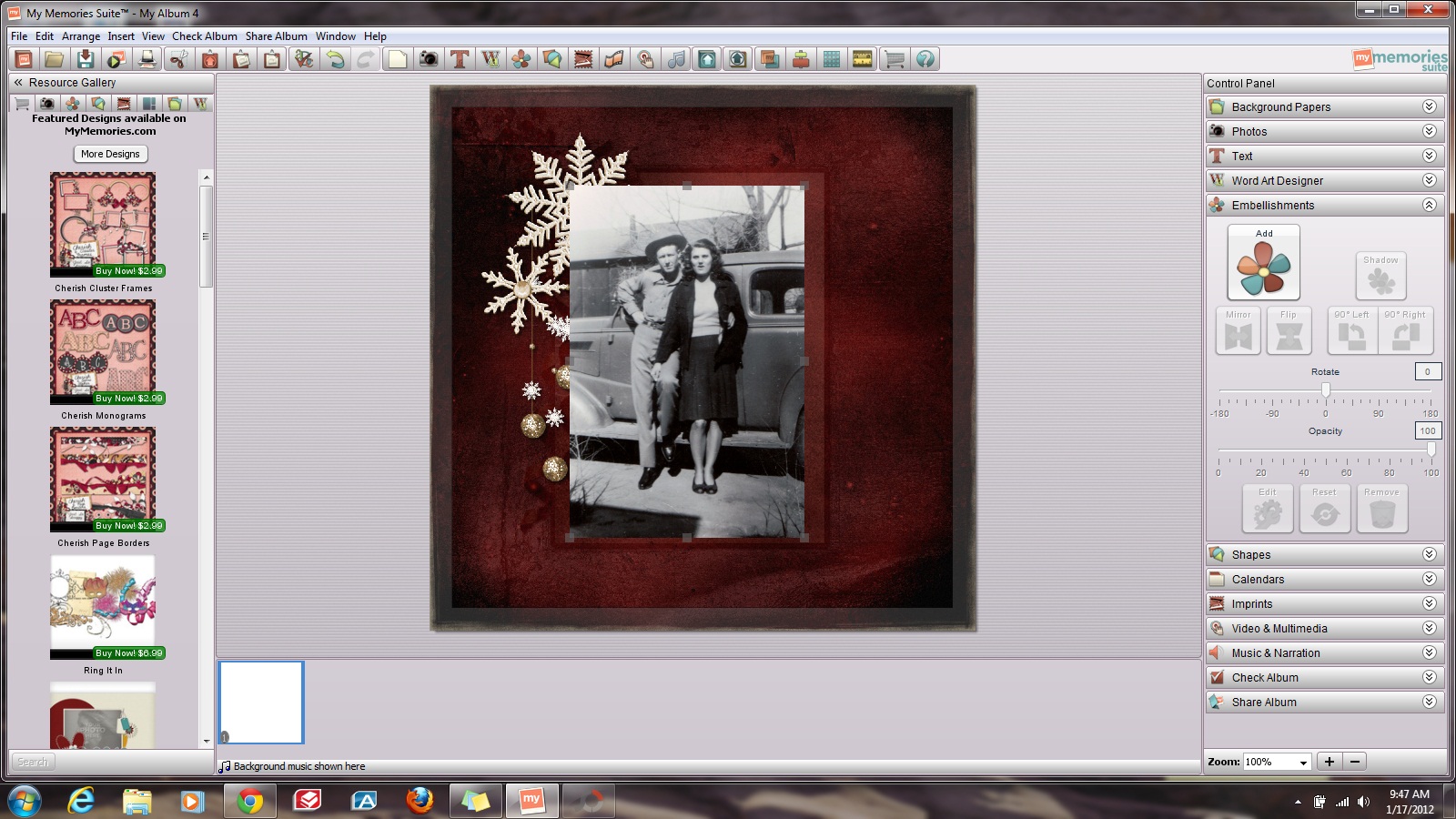Select the word art 'W' tab in Resource Gallery
The image size is (1456, 819).
(x=200, y=104)
